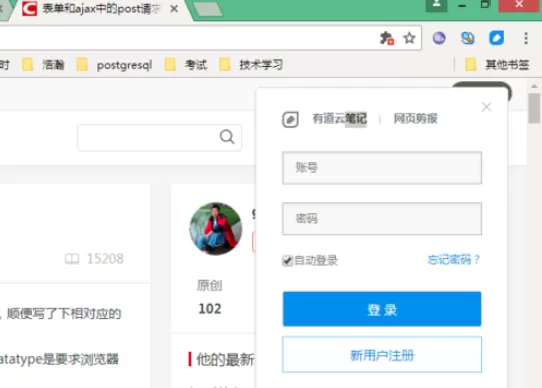Select the 表单和ajax中的post请求 tab

[x=100, y=9]
